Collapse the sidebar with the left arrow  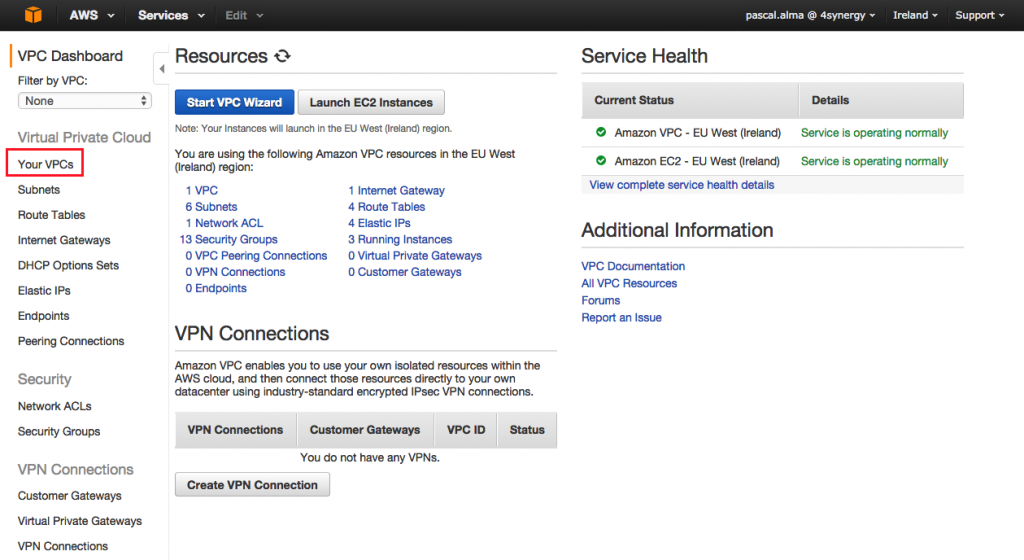pyautogui.click(x=161, y=69)
